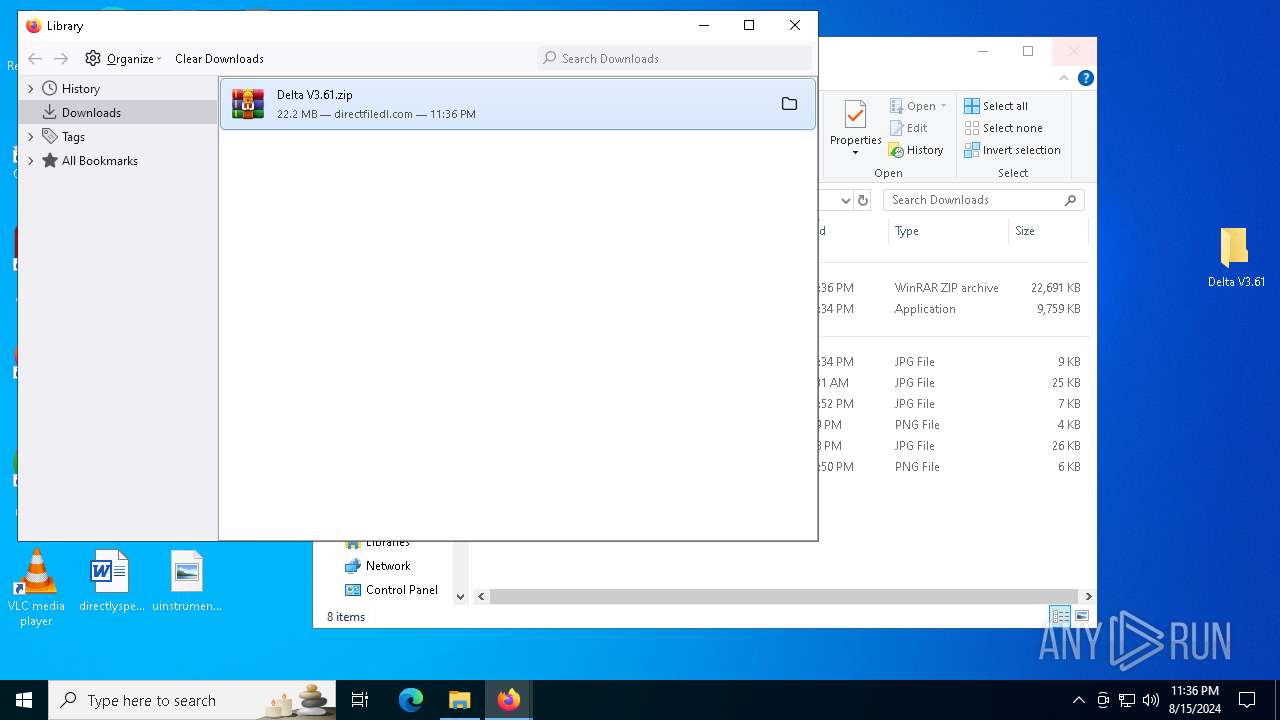The height and width of the screenshot is (720, 1280).
Task: Click the File Explorer help icon
Action: (x=1085, y=78)
